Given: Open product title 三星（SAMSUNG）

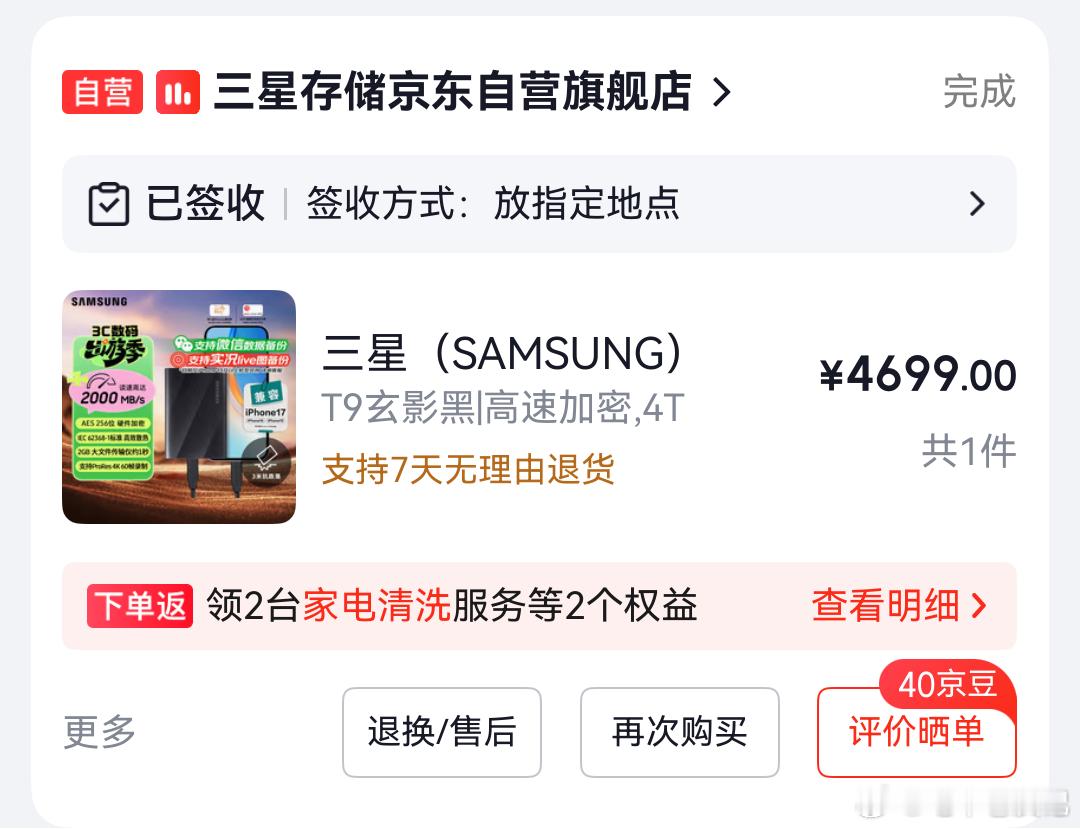Looking at the screenshot, I should [x=502, y=353].
